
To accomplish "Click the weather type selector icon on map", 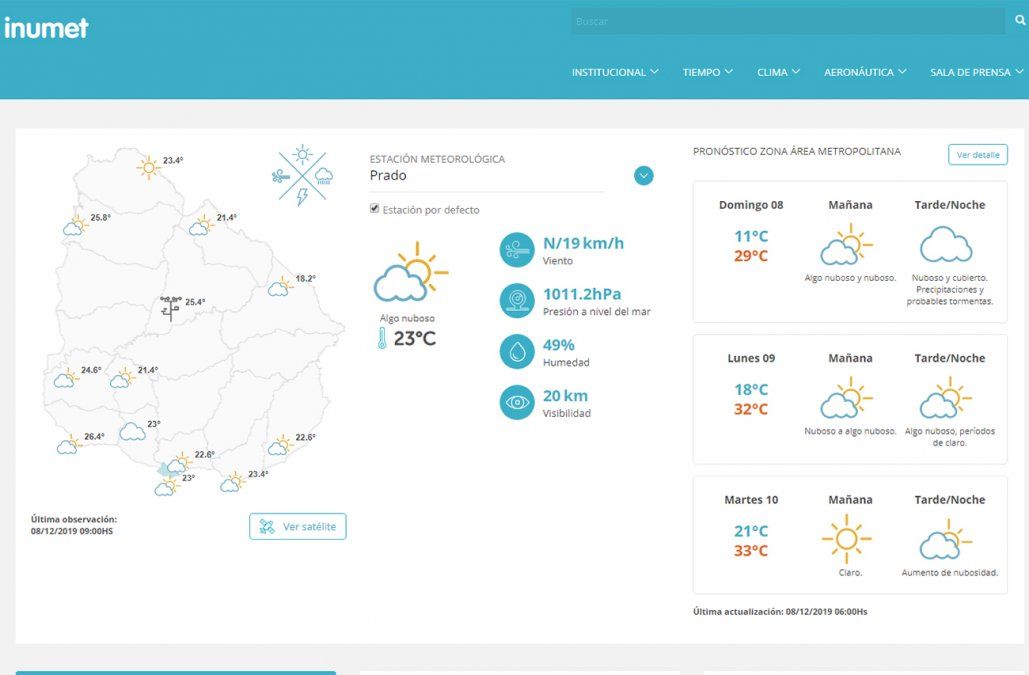I will click(x=302, y=176).
